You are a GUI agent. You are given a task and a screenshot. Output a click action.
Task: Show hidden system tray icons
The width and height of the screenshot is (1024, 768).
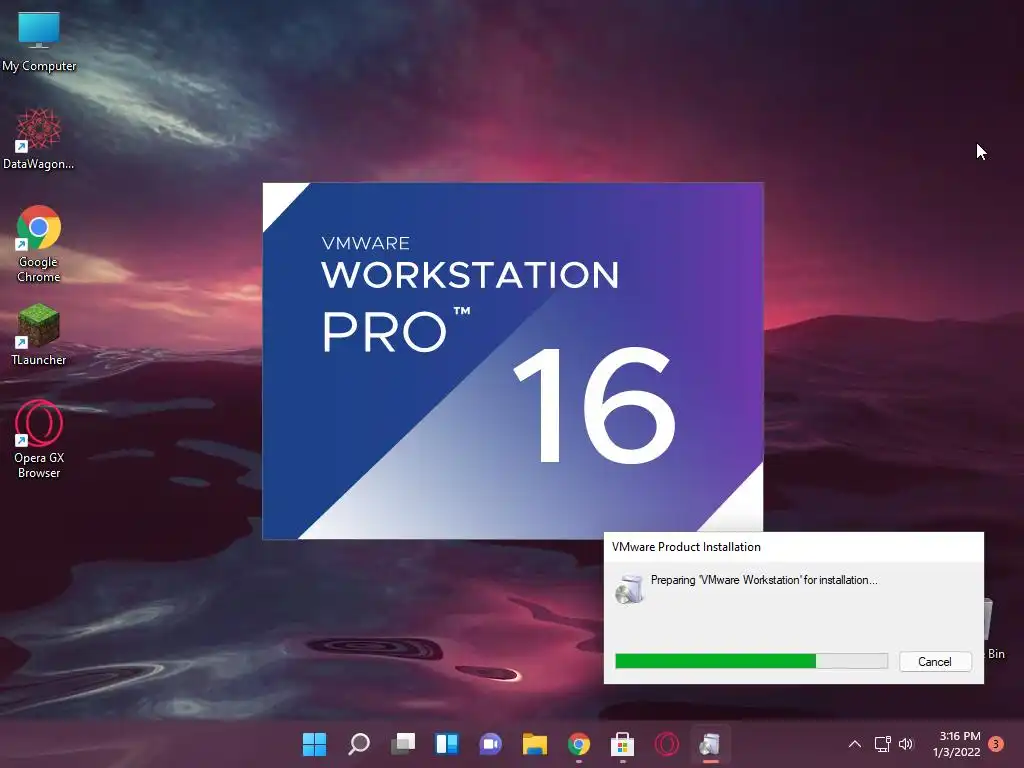(x=854, y=744)
